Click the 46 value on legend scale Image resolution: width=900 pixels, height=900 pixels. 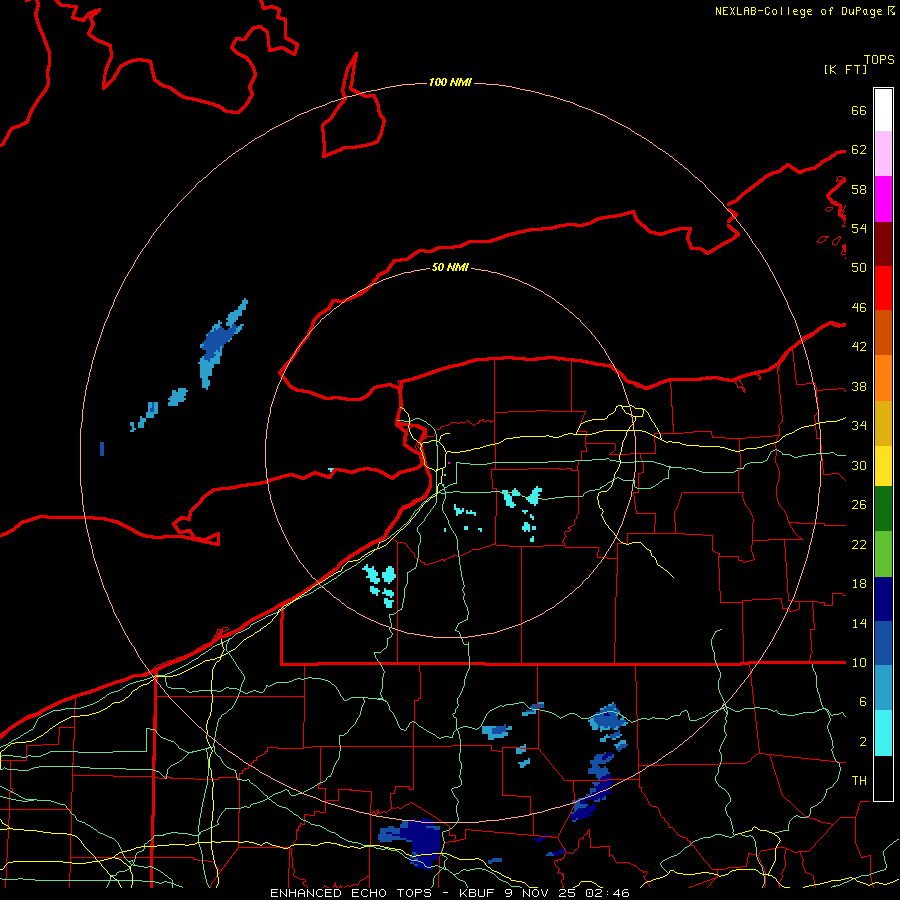tap(859, 308)
